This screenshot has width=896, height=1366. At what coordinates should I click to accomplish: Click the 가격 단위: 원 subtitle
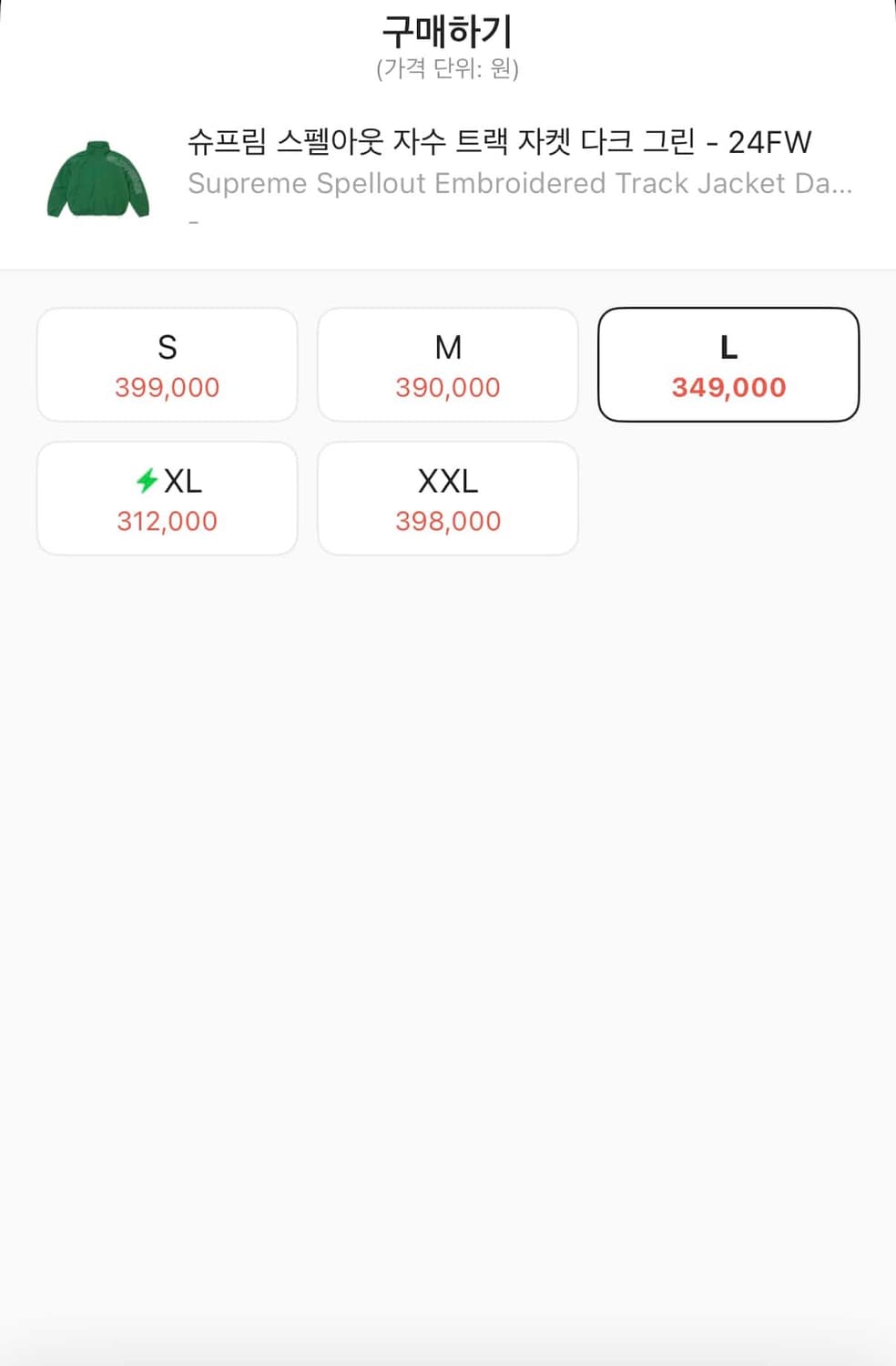447,69
